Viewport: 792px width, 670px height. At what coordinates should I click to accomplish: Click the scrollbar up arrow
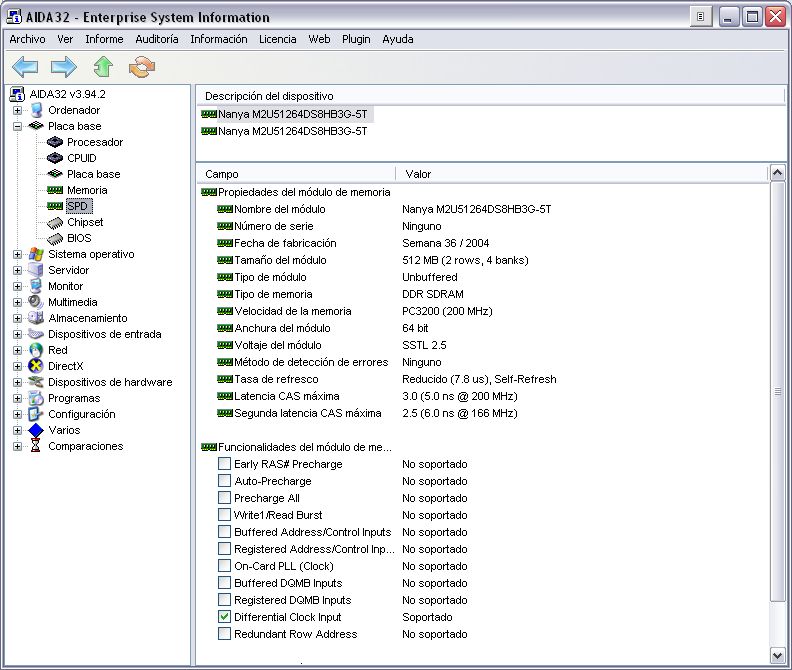click(778, 173)
